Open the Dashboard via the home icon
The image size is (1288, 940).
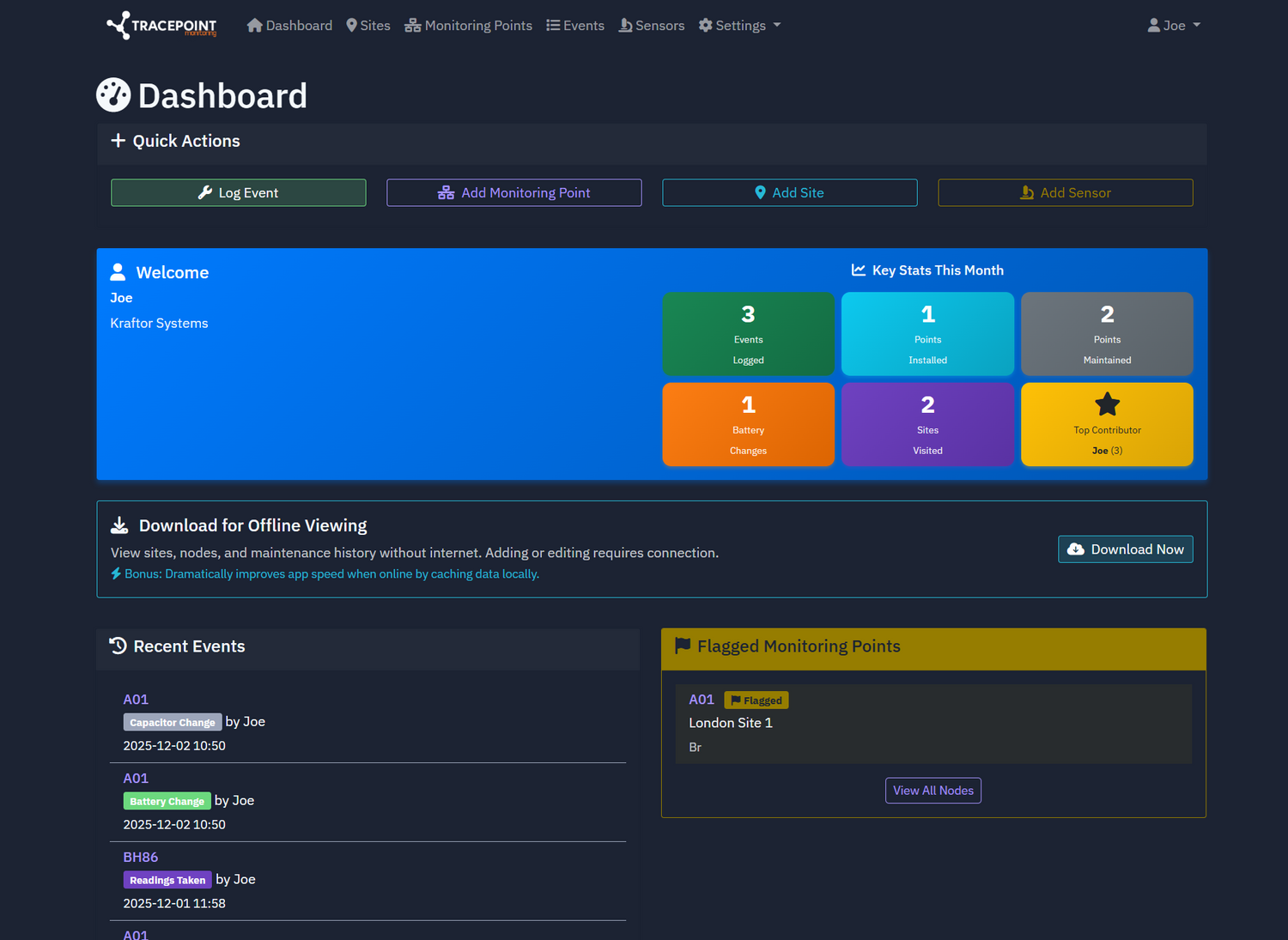pos(254,25)
